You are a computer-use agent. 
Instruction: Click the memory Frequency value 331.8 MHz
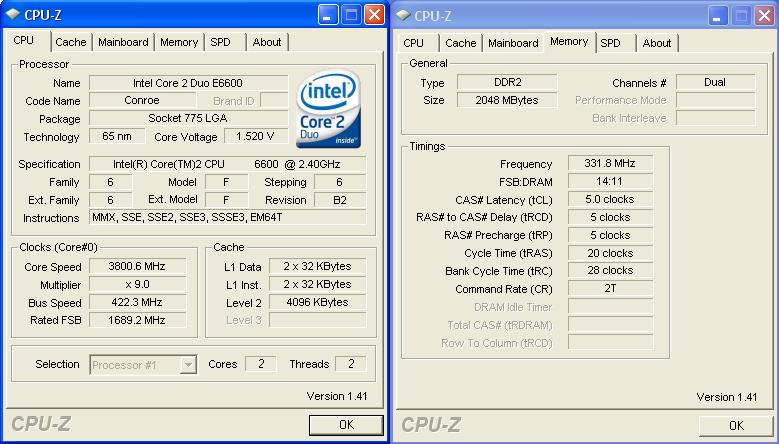pos(610,163)
